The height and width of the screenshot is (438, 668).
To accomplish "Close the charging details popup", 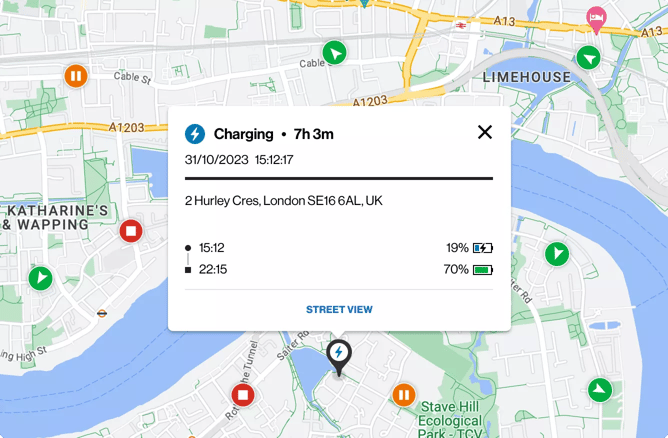I will (485, 132).
